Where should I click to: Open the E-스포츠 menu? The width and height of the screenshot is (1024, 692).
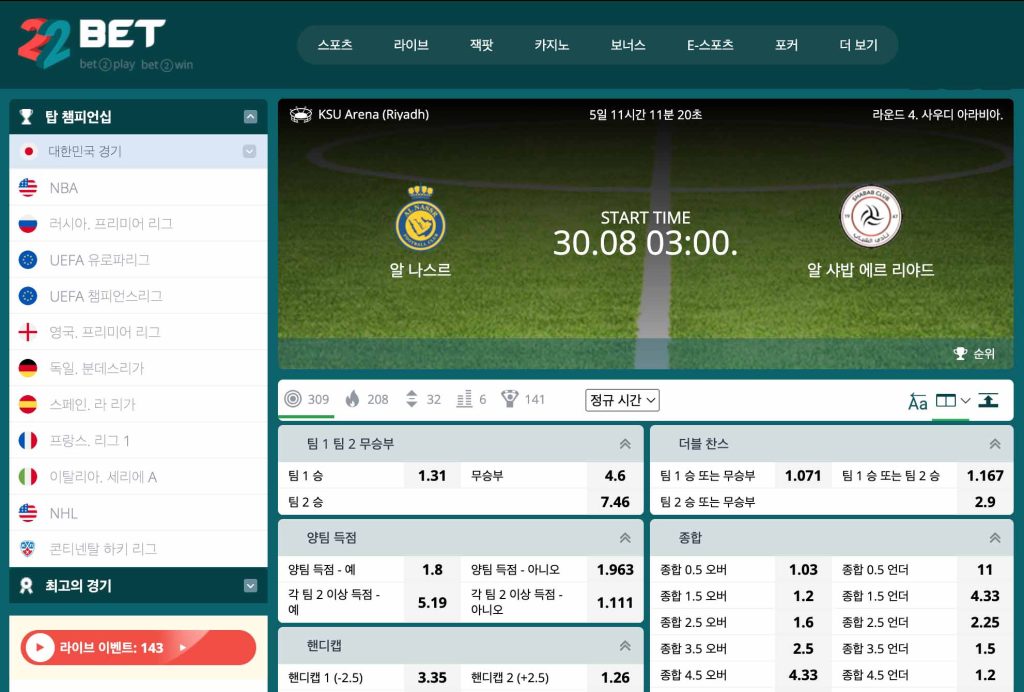710,45
